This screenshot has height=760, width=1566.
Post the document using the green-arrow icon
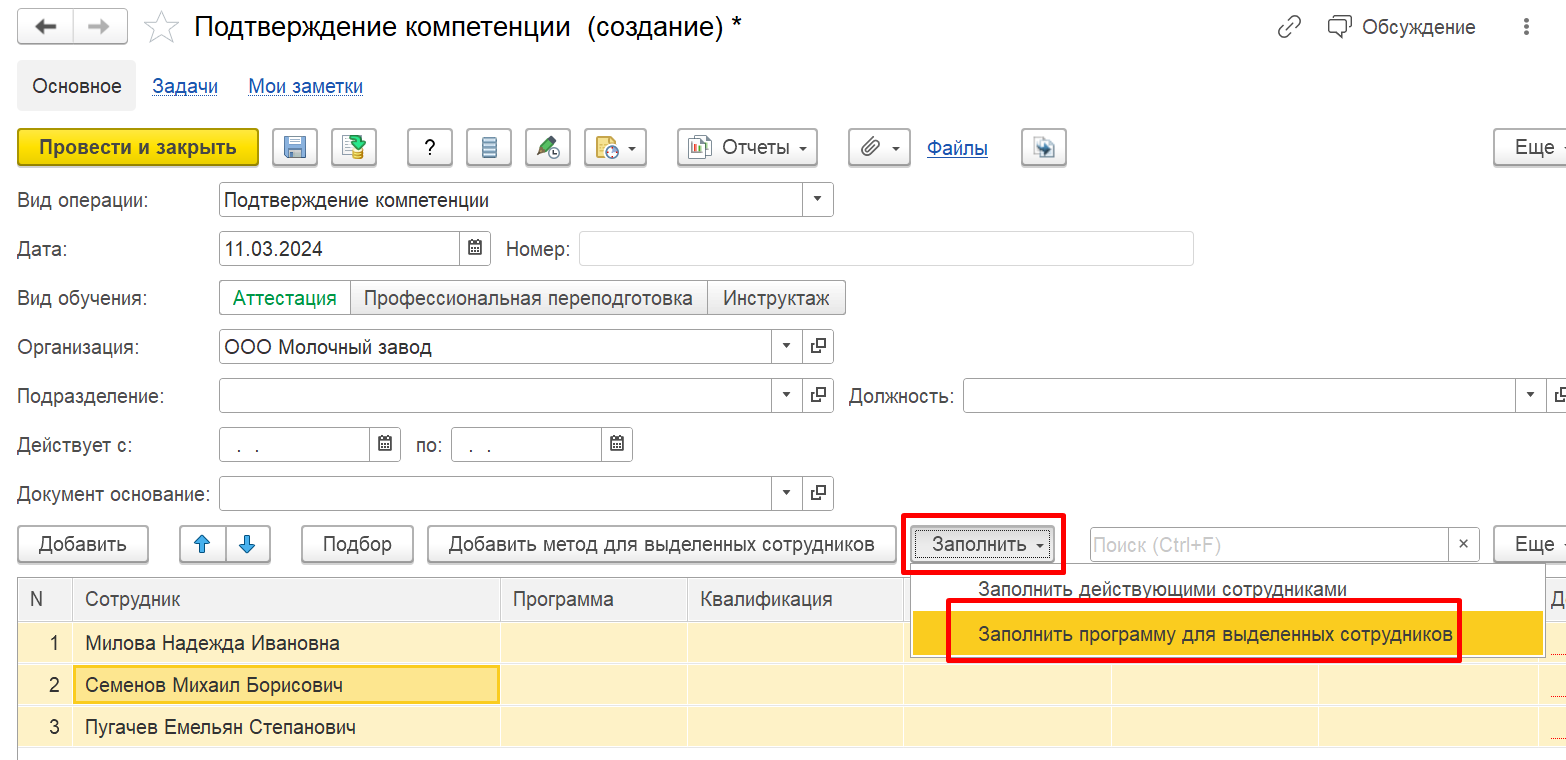354,148
